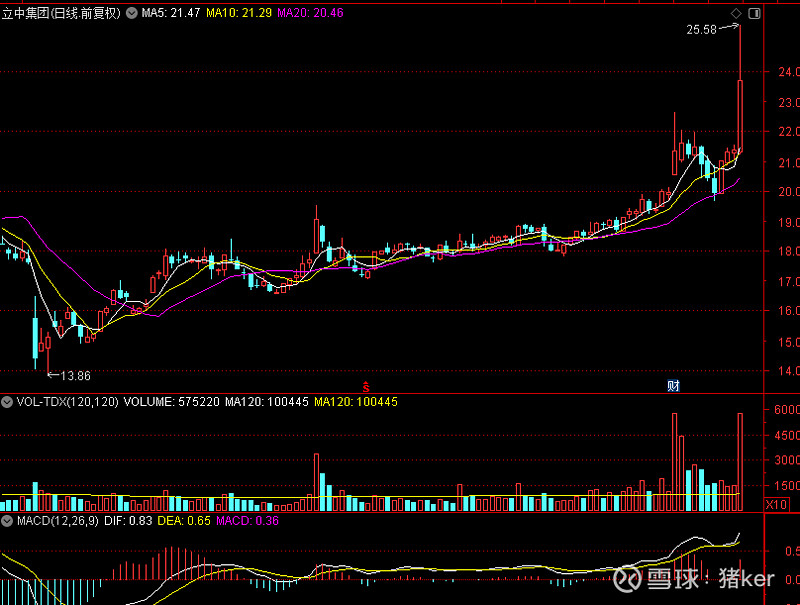The image size is (800, 605).
Task: Click the 1500 volume axis label
Action: click(x=787, y=486)
